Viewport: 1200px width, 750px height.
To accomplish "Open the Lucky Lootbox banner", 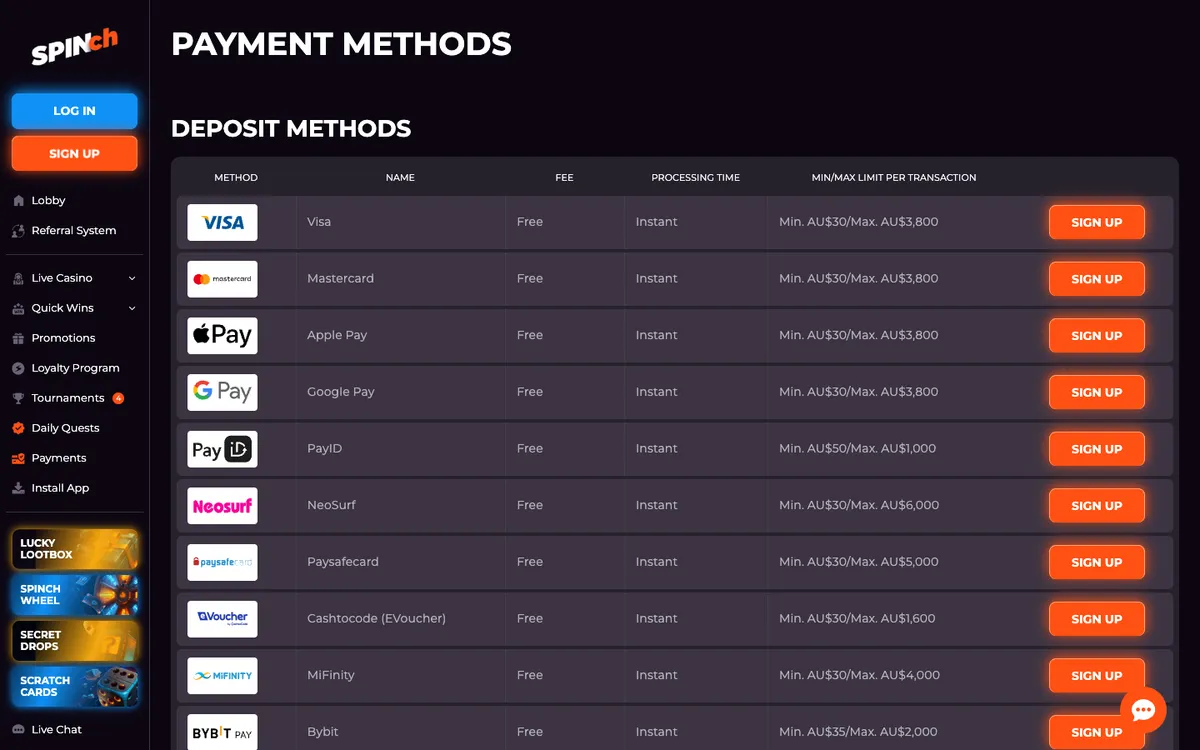I will [x=75, y=549].
